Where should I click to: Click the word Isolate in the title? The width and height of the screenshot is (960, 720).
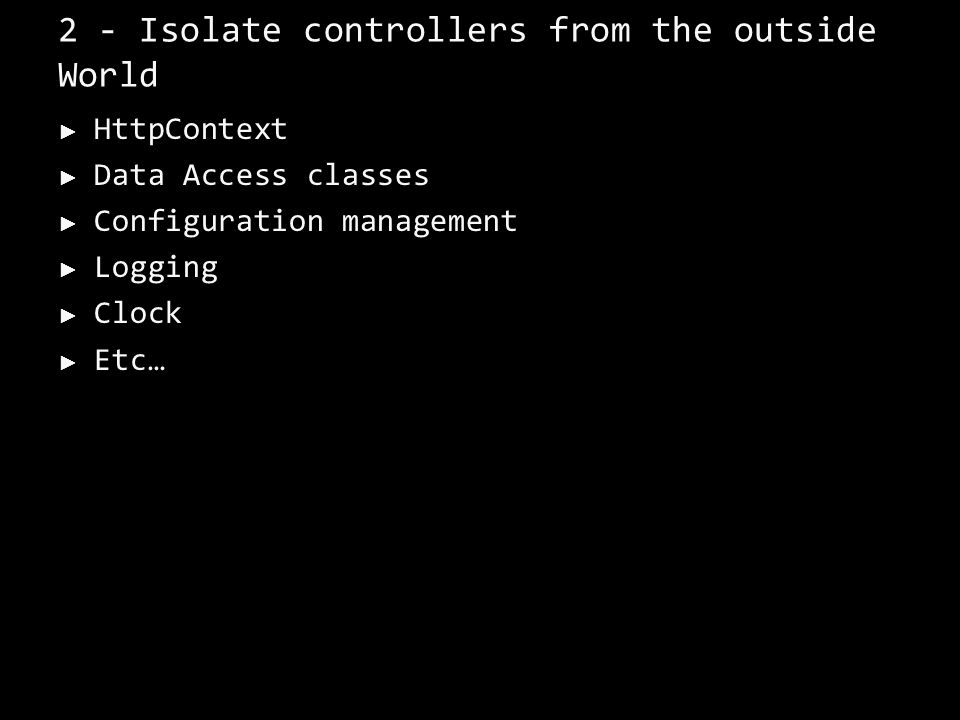pyautogui.click(x=211, y=30)
